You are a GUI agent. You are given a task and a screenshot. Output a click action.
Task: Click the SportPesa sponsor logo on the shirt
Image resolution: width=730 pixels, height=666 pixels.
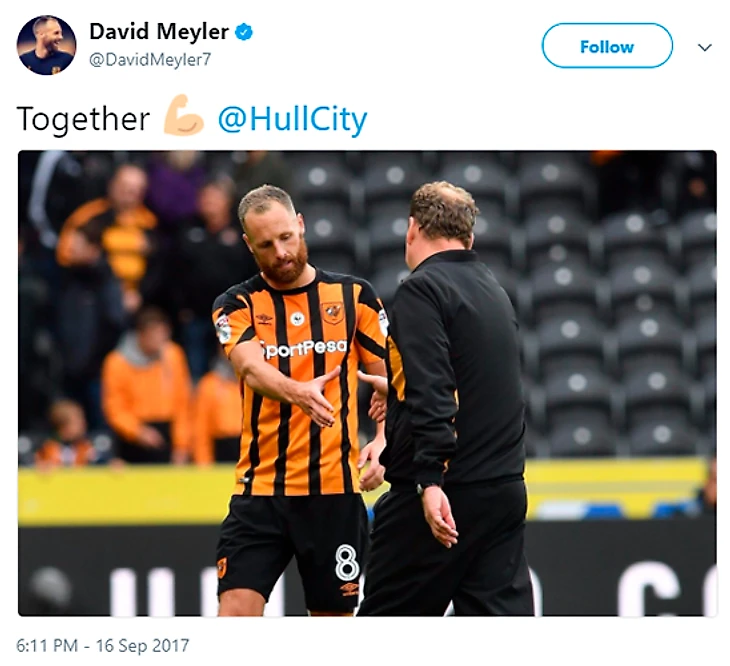click(305, 348)
